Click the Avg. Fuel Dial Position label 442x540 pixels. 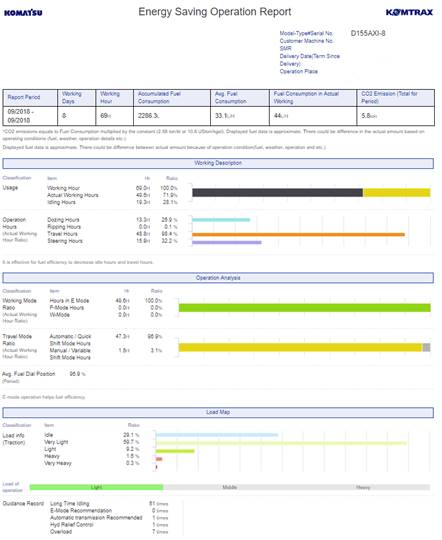click(x=29, y=374)
